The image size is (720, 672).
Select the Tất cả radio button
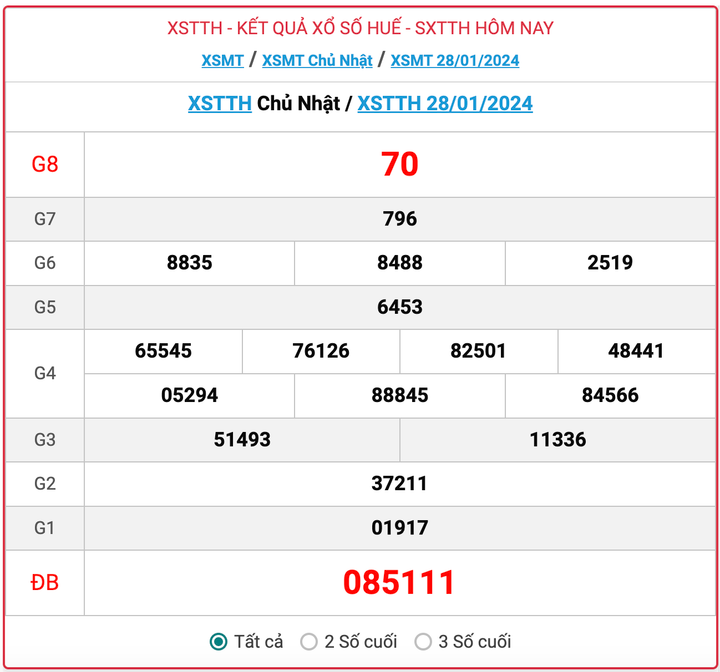(219, 641)
